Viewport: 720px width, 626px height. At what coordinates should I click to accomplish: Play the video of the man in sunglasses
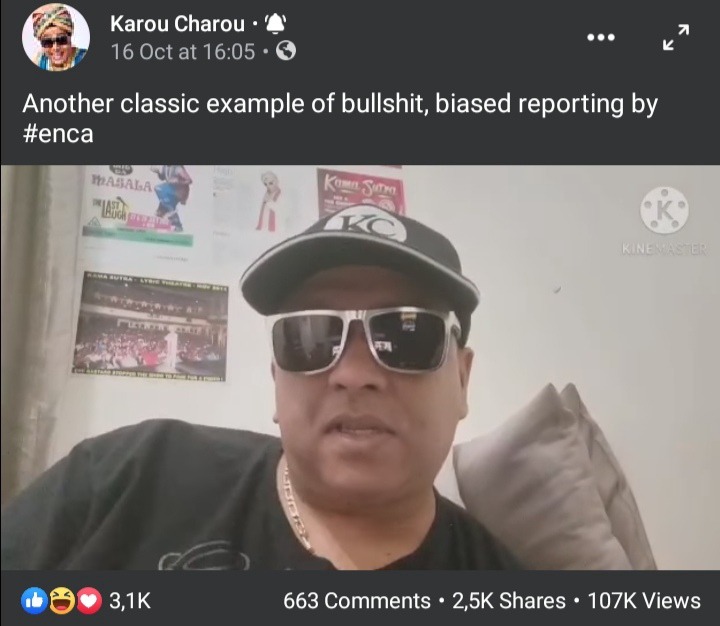[360, 367]
